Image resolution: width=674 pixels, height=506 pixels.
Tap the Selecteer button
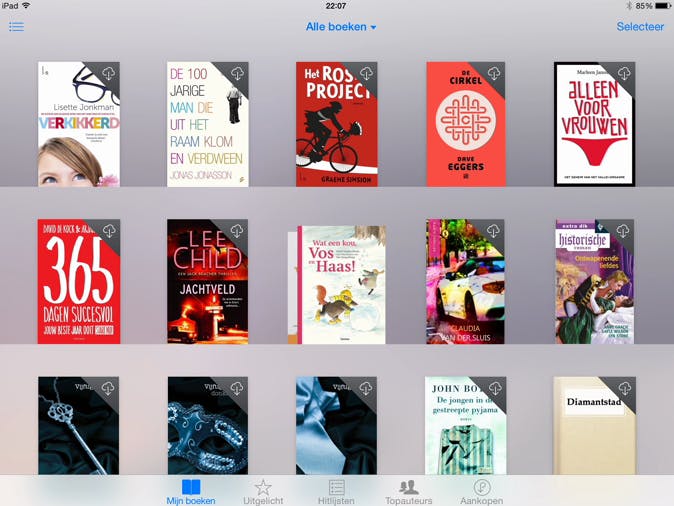(x=640, y=27)
